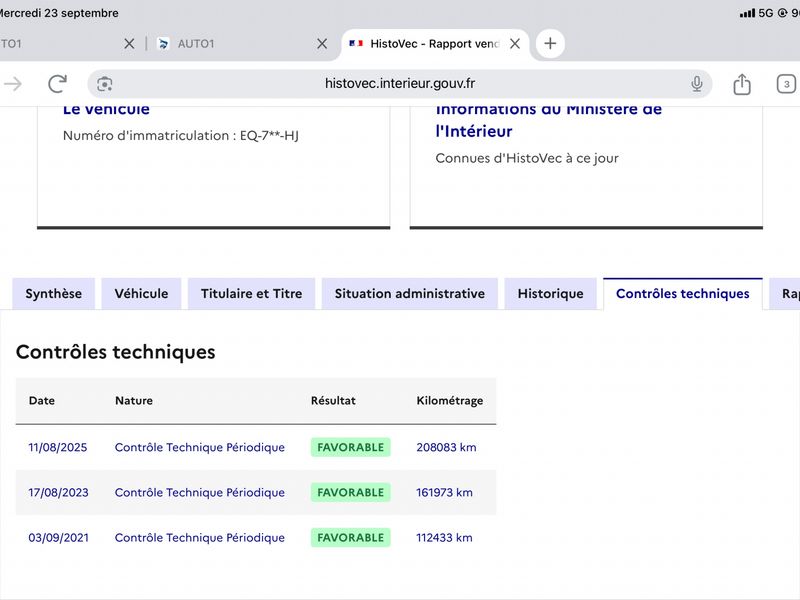The image size is (800, 600).
Task: Click the FAVORABLE badge for 17/08/2023
Action: pos(351,492)
